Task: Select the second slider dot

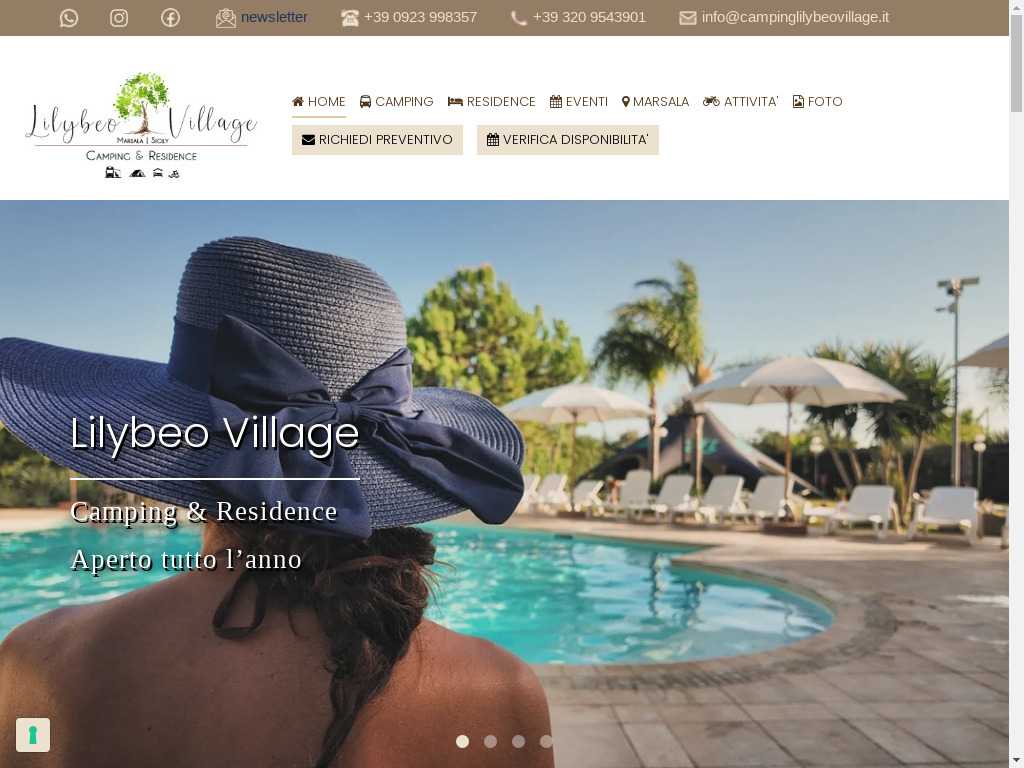Action: pyautogui.click(x=490, y=741)
